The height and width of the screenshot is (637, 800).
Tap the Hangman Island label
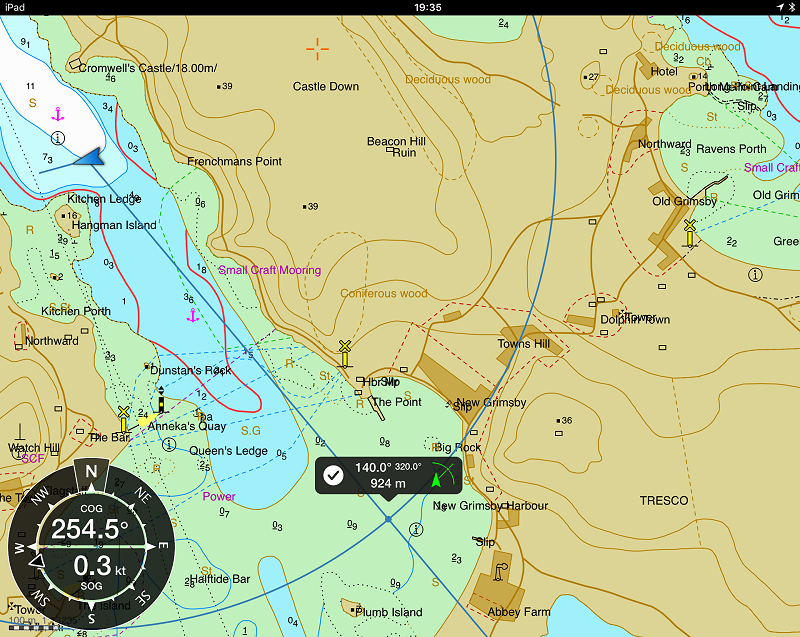[114, 225]
